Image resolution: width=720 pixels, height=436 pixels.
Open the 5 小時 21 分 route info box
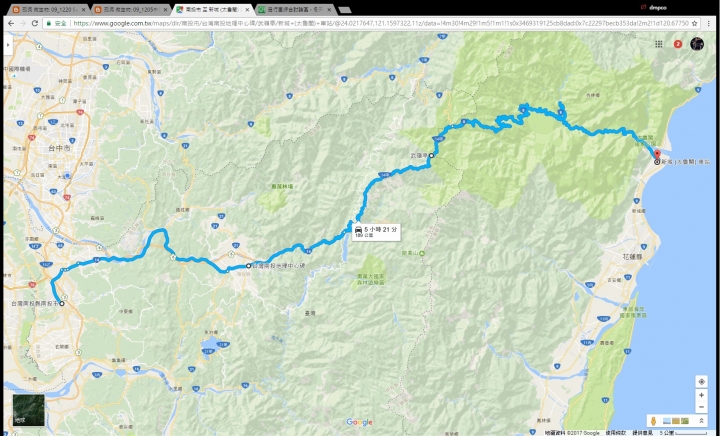click(x=376, y=231)
